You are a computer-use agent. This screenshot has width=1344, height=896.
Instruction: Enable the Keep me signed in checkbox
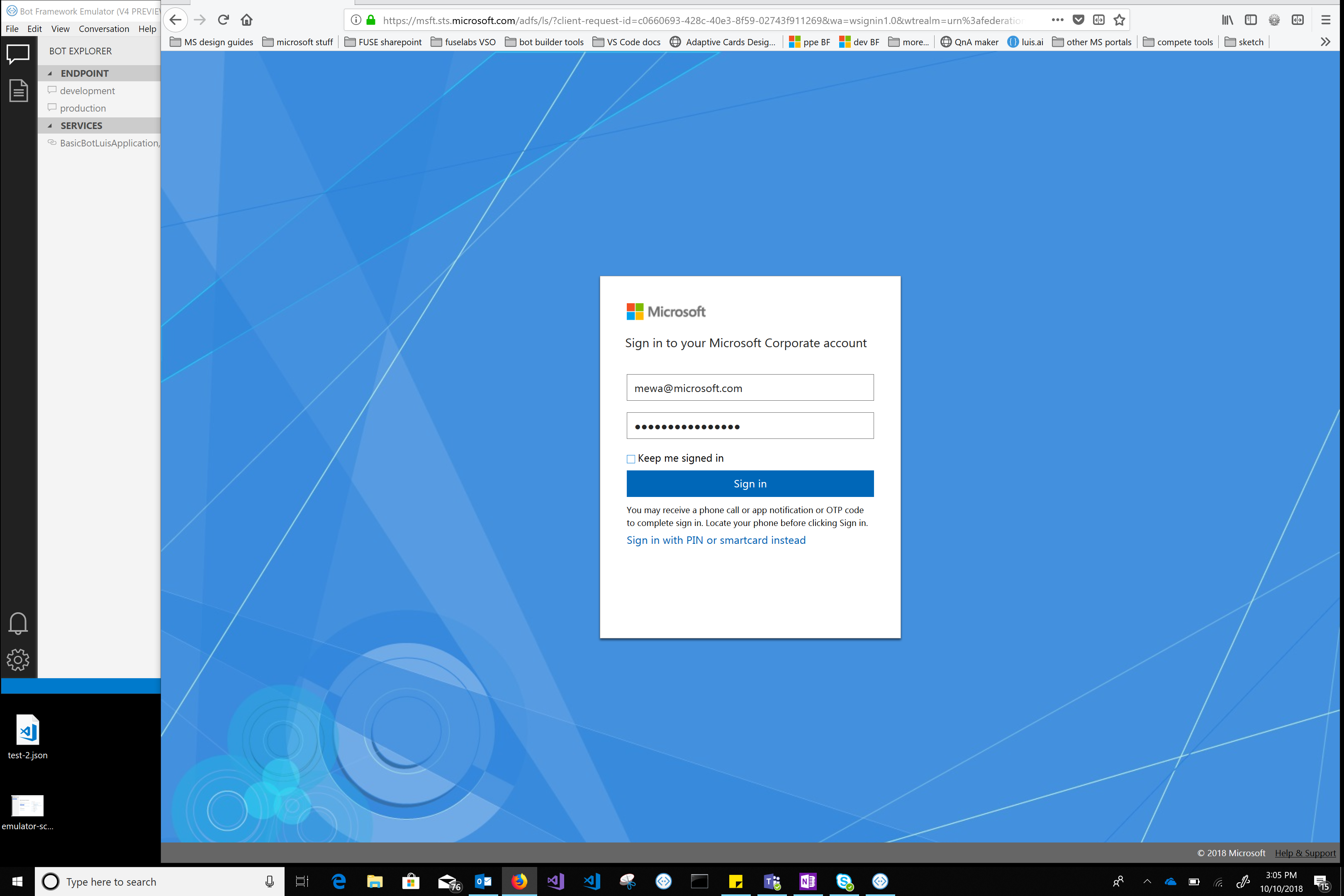(630, 459)
